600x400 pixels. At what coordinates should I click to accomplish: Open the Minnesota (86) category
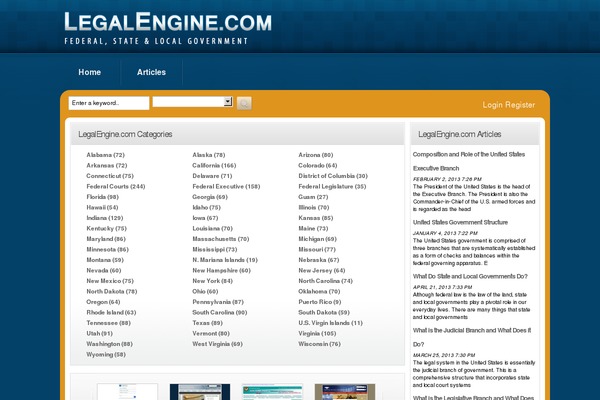[x=107, y=250]
